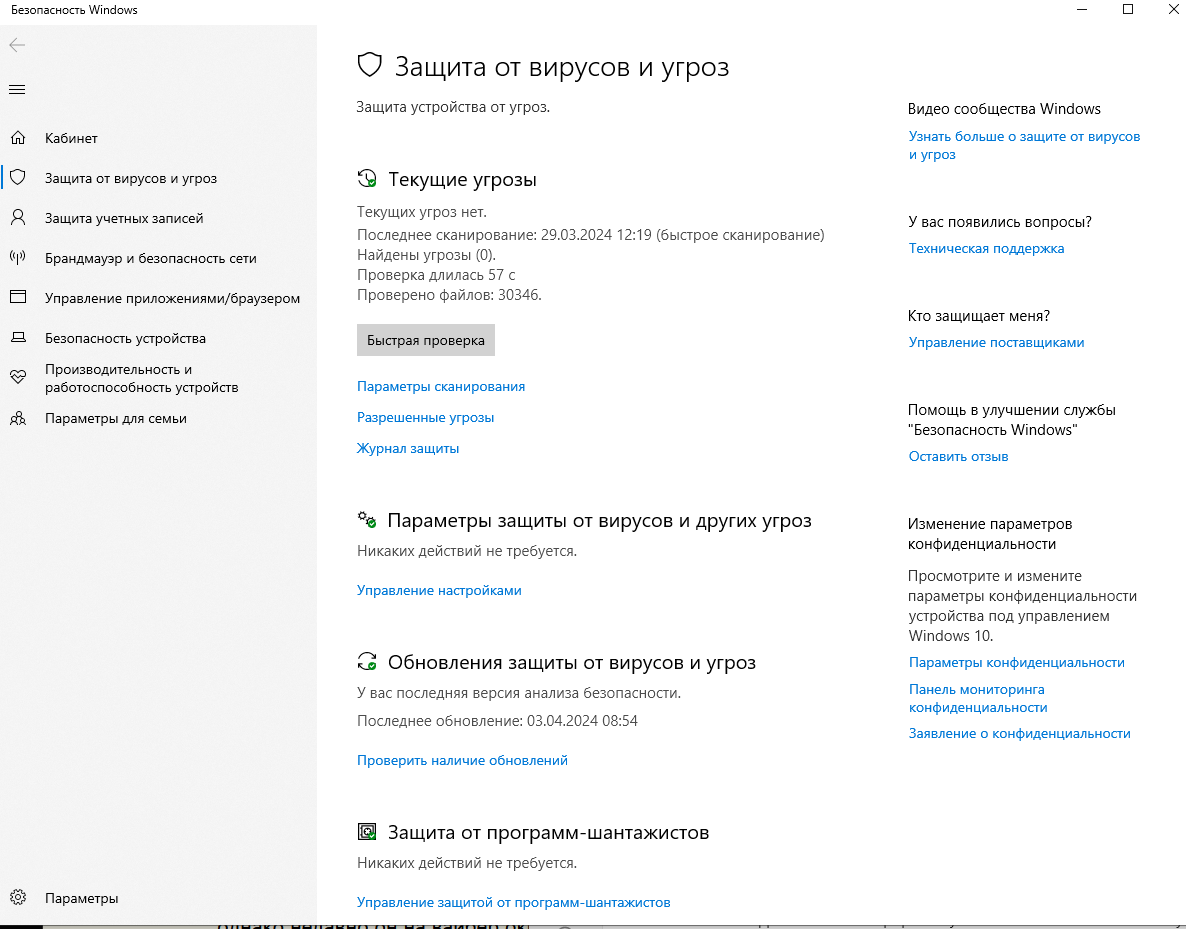Screen dimensions: 1186x929
Task: Open Журнал защиты link
Action: 408,449
